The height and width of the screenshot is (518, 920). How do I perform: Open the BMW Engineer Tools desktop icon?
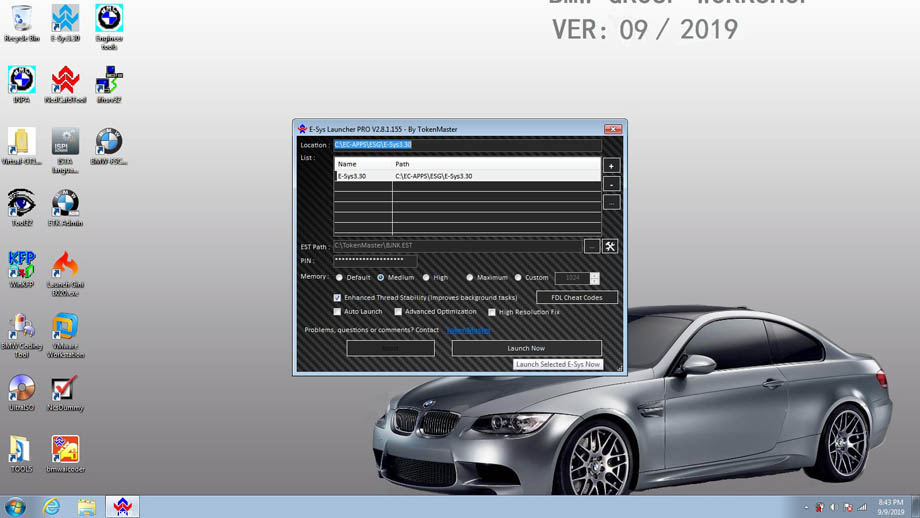[x=109, y=27]
